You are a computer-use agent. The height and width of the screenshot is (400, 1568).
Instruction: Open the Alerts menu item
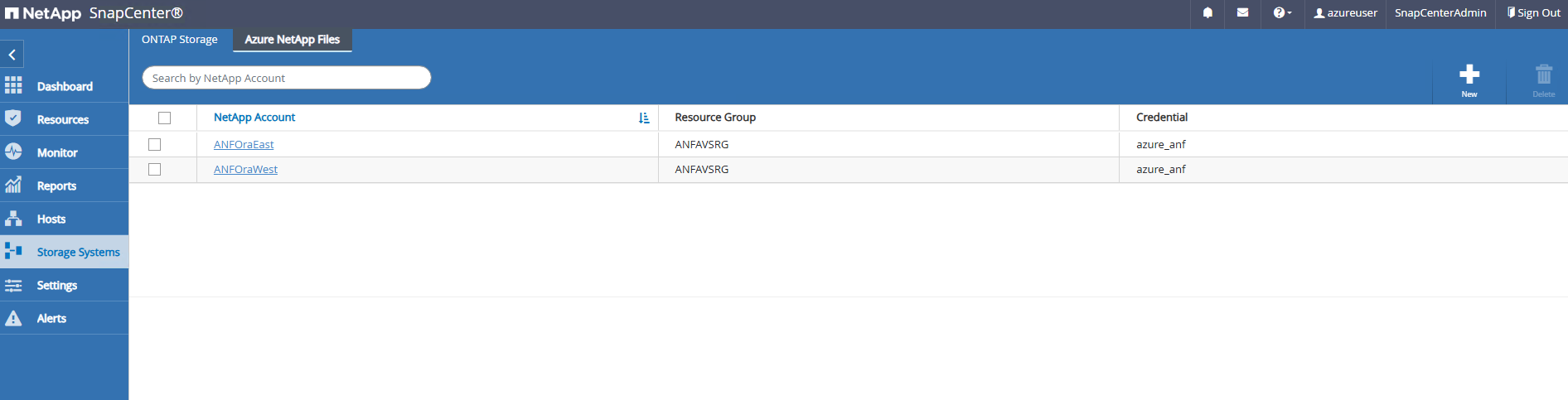coord(51,318)
